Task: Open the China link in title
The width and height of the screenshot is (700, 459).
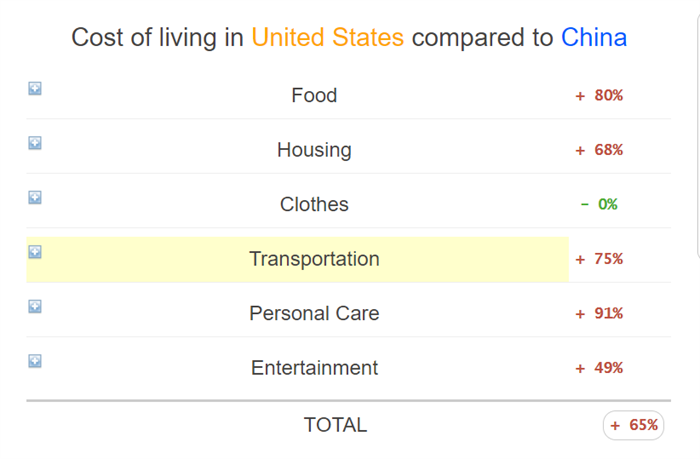Action: [x=594, y=37]
